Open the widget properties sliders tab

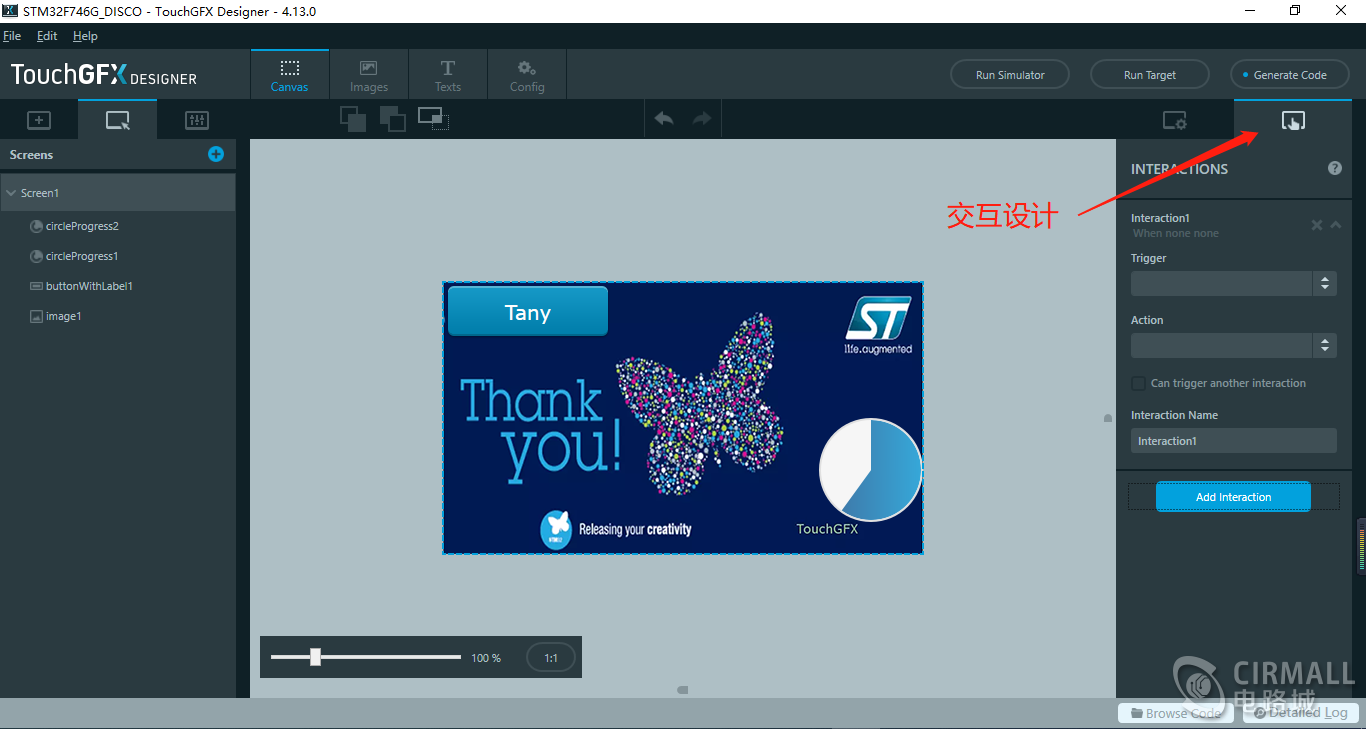coord(197,120)
